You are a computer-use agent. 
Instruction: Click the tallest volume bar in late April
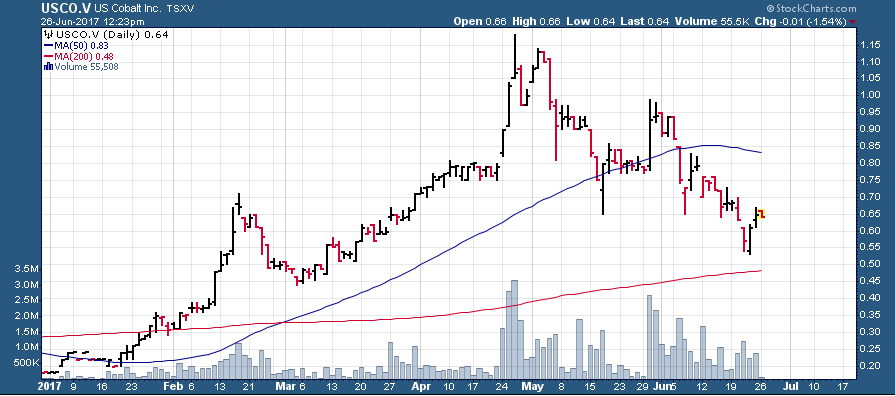pos(514,329)
